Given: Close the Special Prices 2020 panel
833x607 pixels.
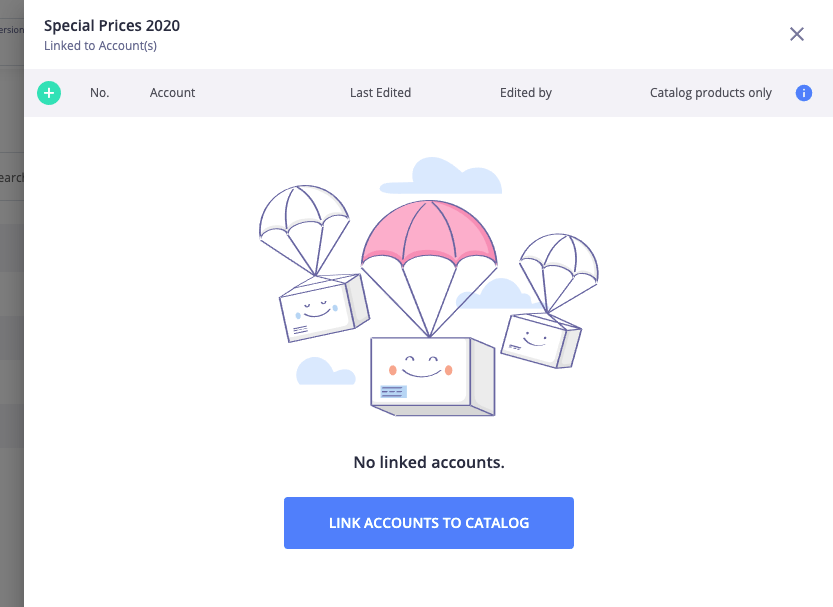Looking at the screenshot, I should (x=796, y=34).
